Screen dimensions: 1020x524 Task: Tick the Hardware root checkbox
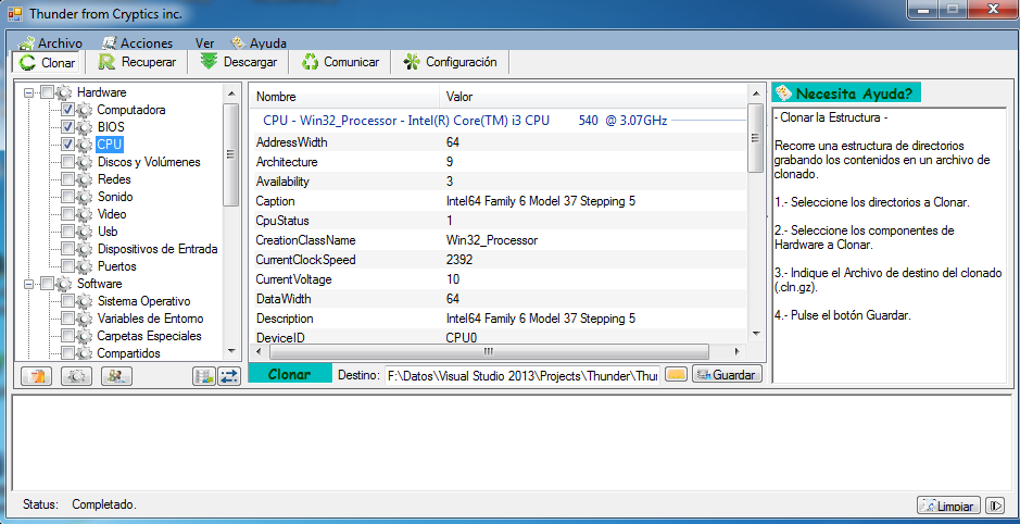(47, 92)
